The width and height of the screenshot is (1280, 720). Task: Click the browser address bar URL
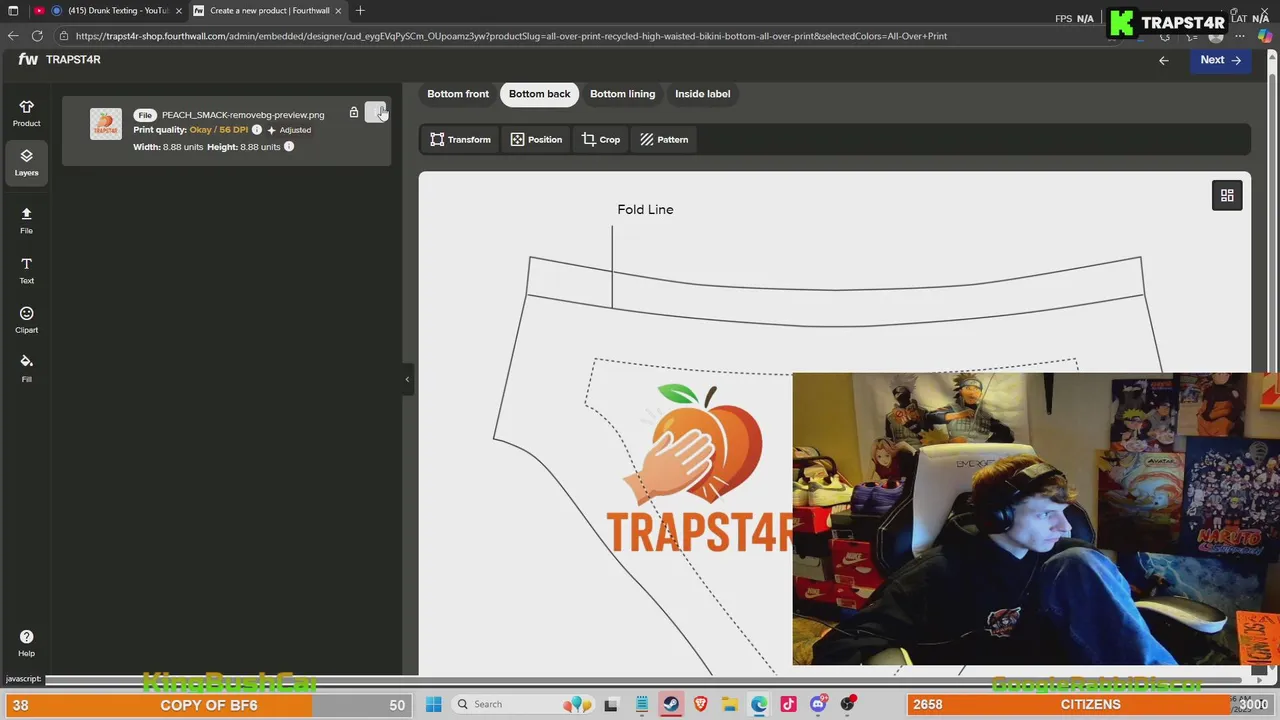511,36
